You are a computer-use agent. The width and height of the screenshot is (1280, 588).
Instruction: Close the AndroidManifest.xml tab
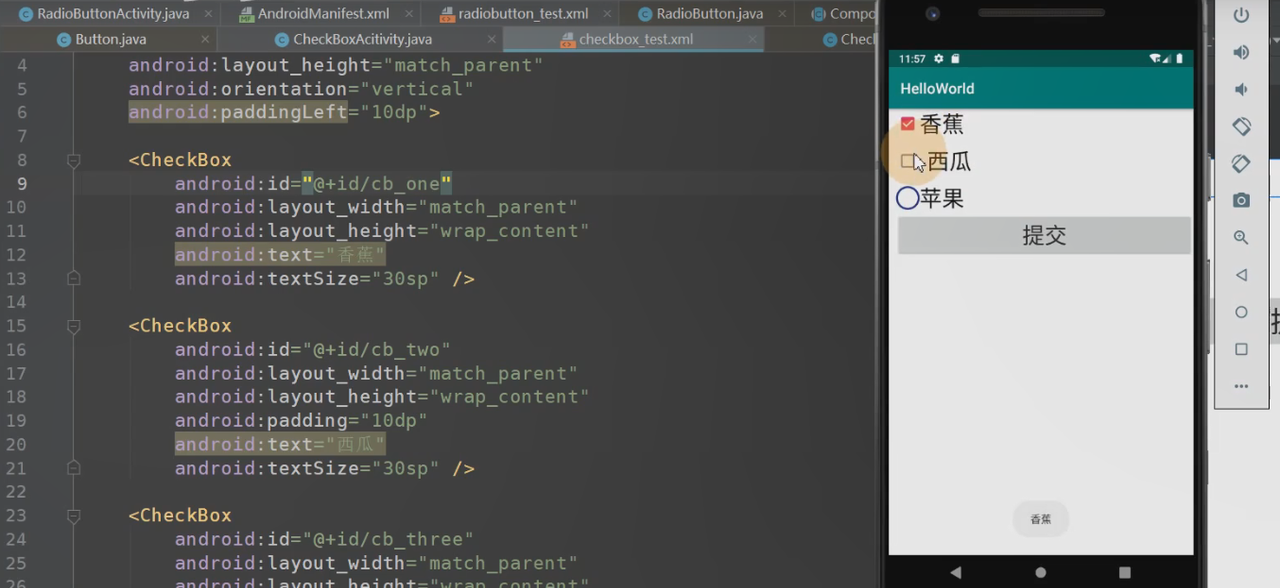(407, 14)
